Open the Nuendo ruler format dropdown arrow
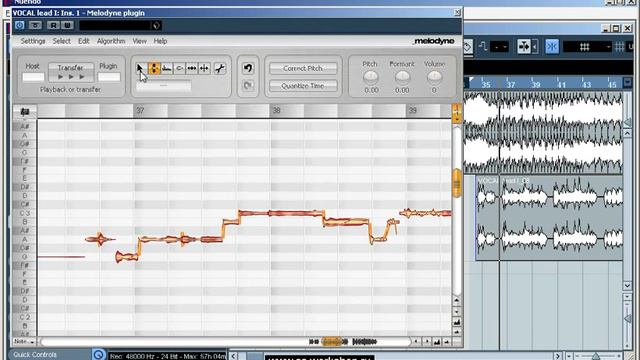 (x=627, y=82)
